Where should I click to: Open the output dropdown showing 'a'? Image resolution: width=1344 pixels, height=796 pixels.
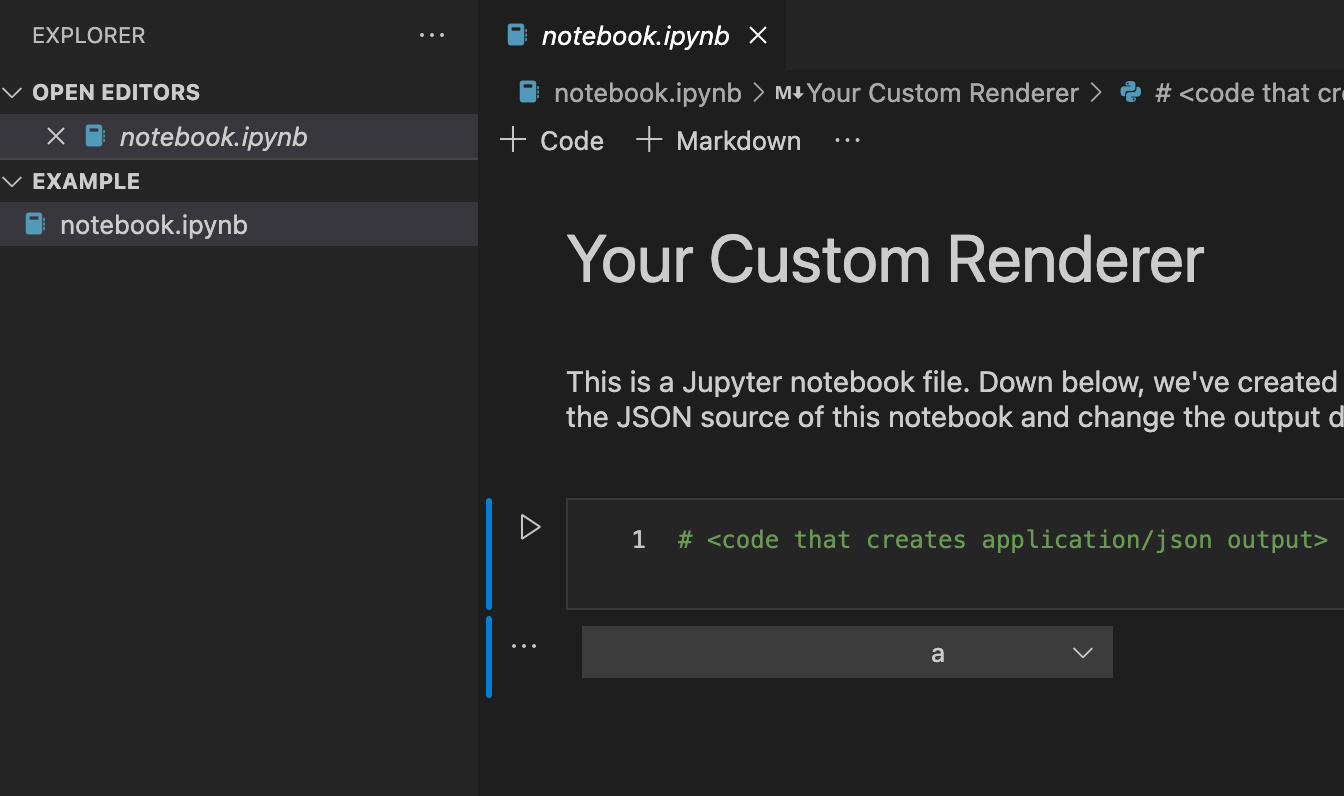pyautogui.click(x=847, y=652)
